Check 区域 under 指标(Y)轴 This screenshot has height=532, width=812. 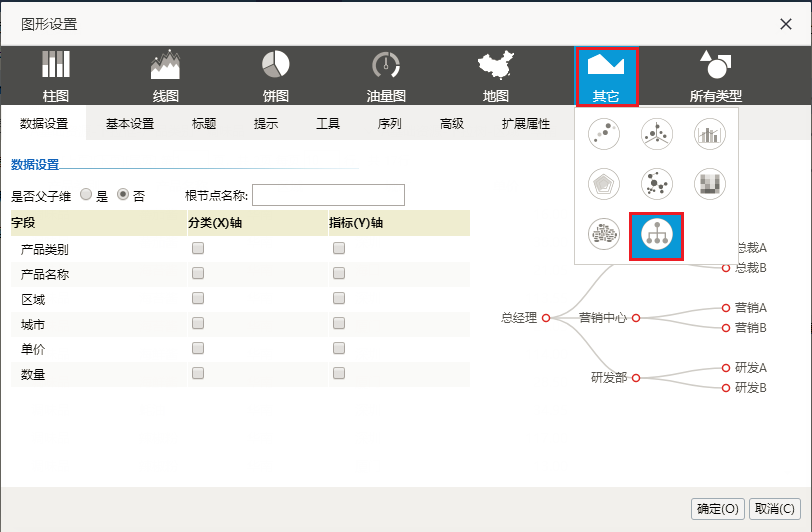click(x=339, y=298)
